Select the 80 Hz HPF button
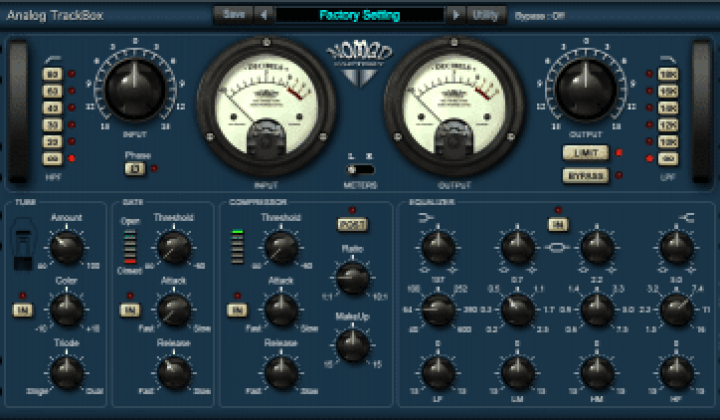Viewport: 720px width, 420px height. pos(52,74)
